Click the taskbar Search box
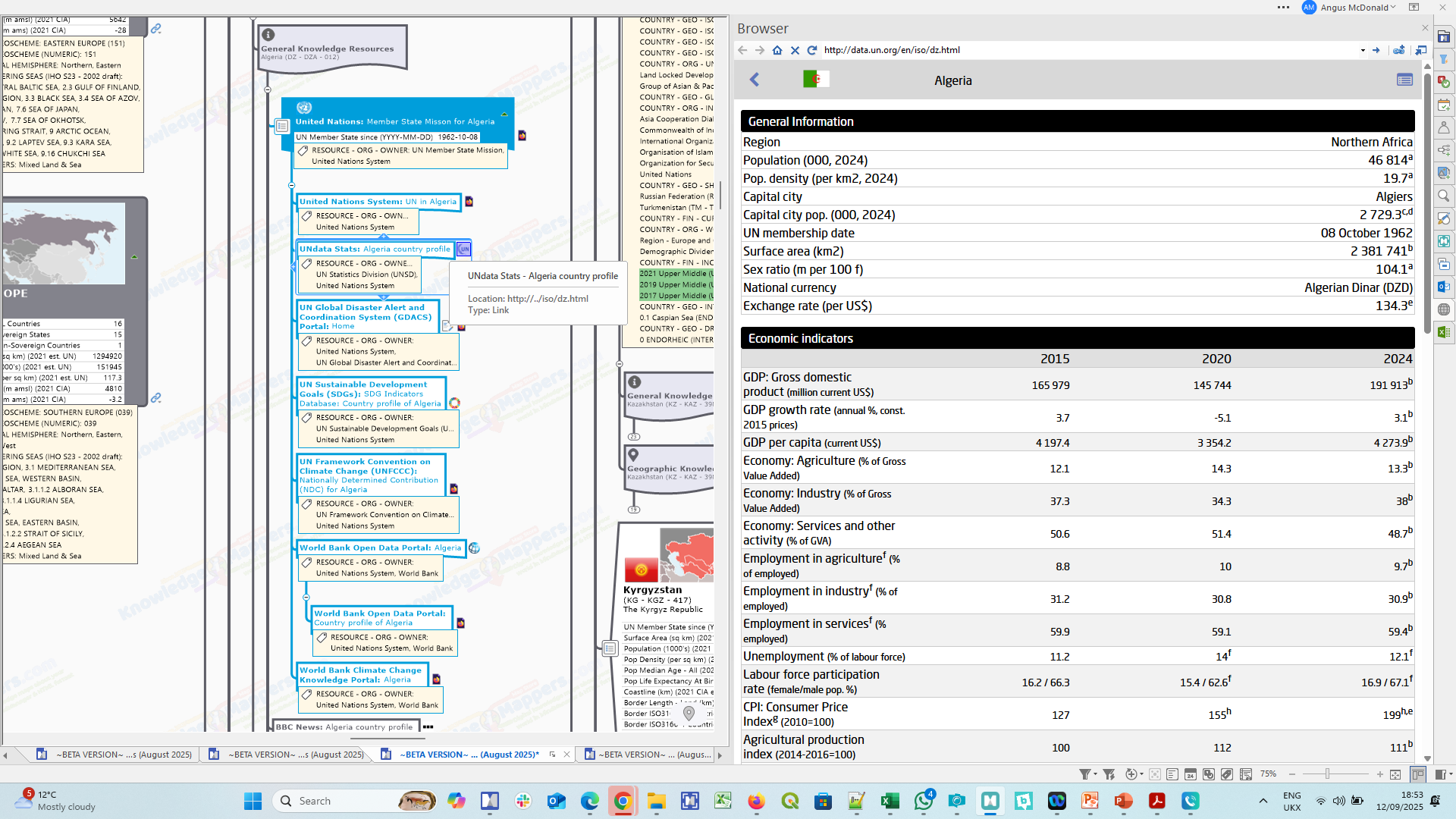Viewport: 1456px width, 819px height. (x=355, y=801)
